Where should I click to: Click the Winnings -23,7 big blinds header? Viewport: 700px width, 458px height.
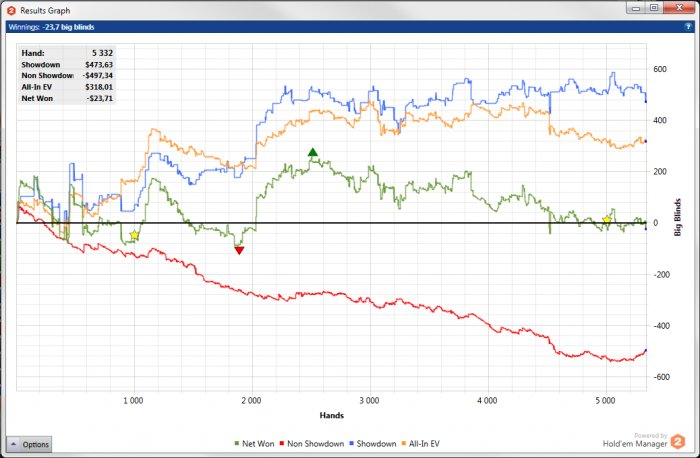51,27
